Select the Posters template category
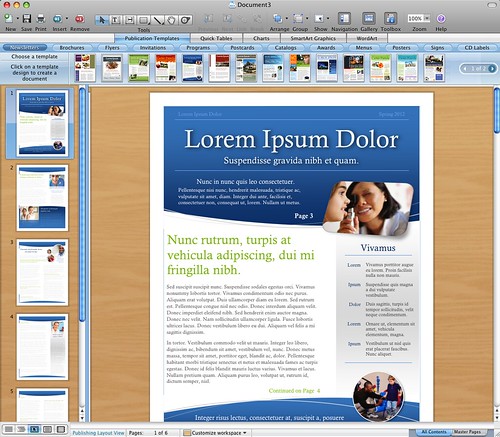This screenshot has height=437, width=500. pyautogui.click(x=401, y=48)
